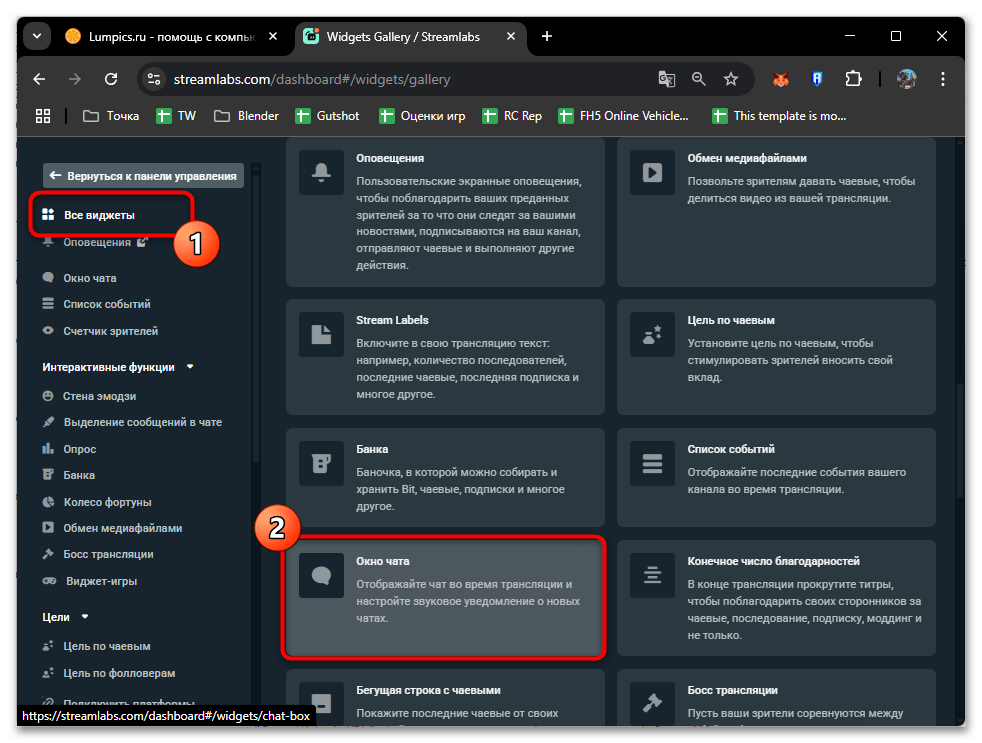
Task: Collapse the Интерактивные функции section
Action: click(190, 367)
